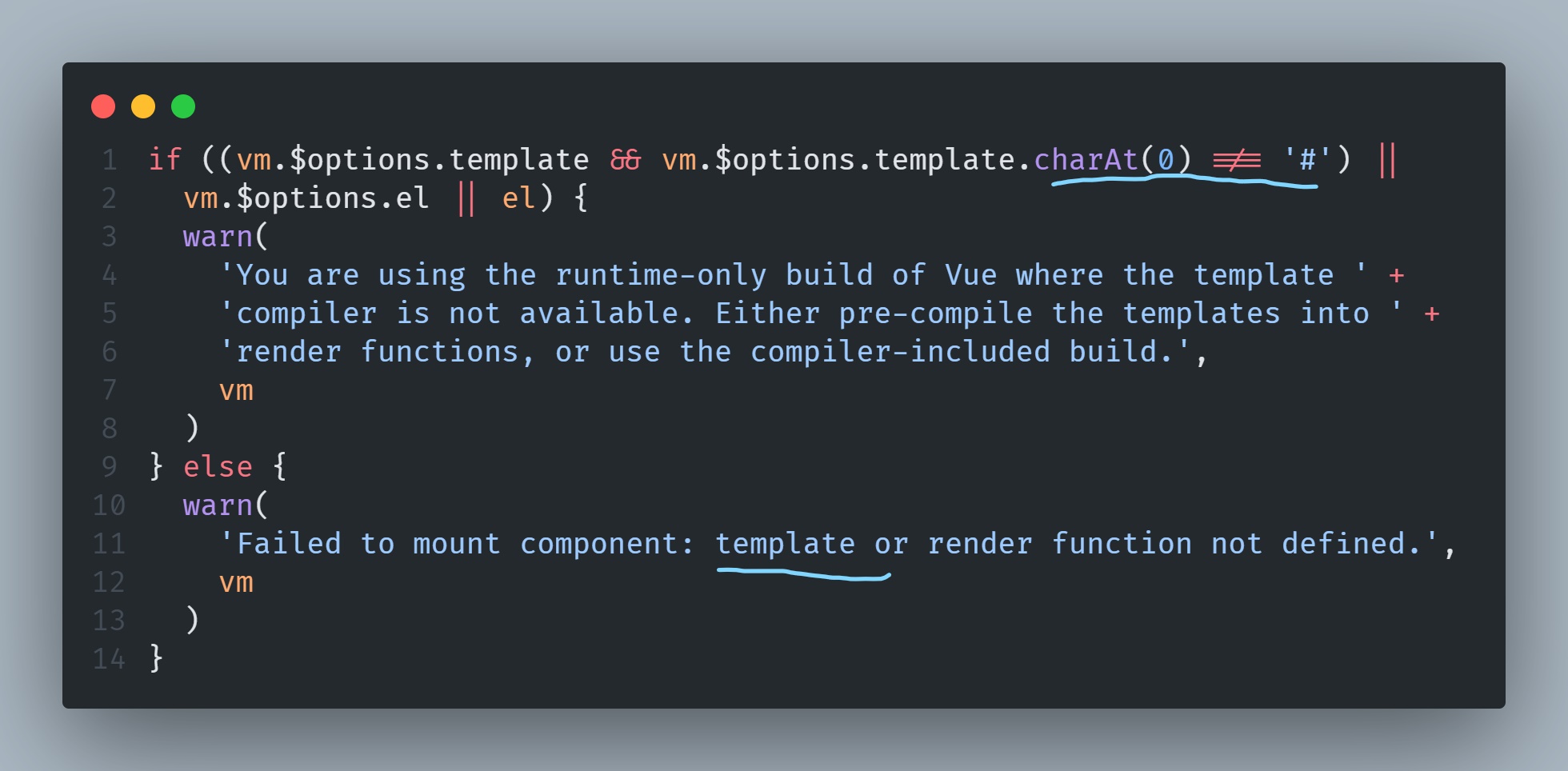Select line number 1 in the gutter
The width and height of the screenshot is (1568, 771).
point(110,160)
